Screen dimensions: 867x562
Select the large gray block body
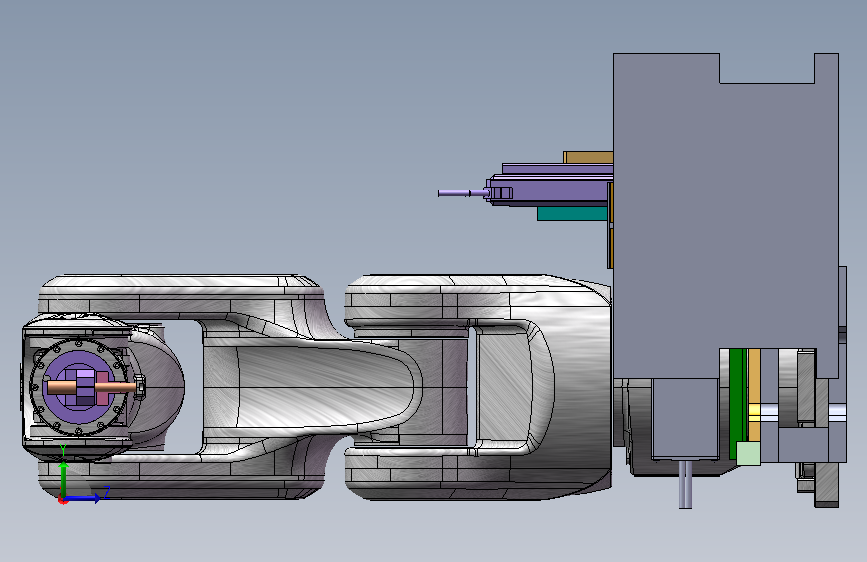tap(725, 216)
